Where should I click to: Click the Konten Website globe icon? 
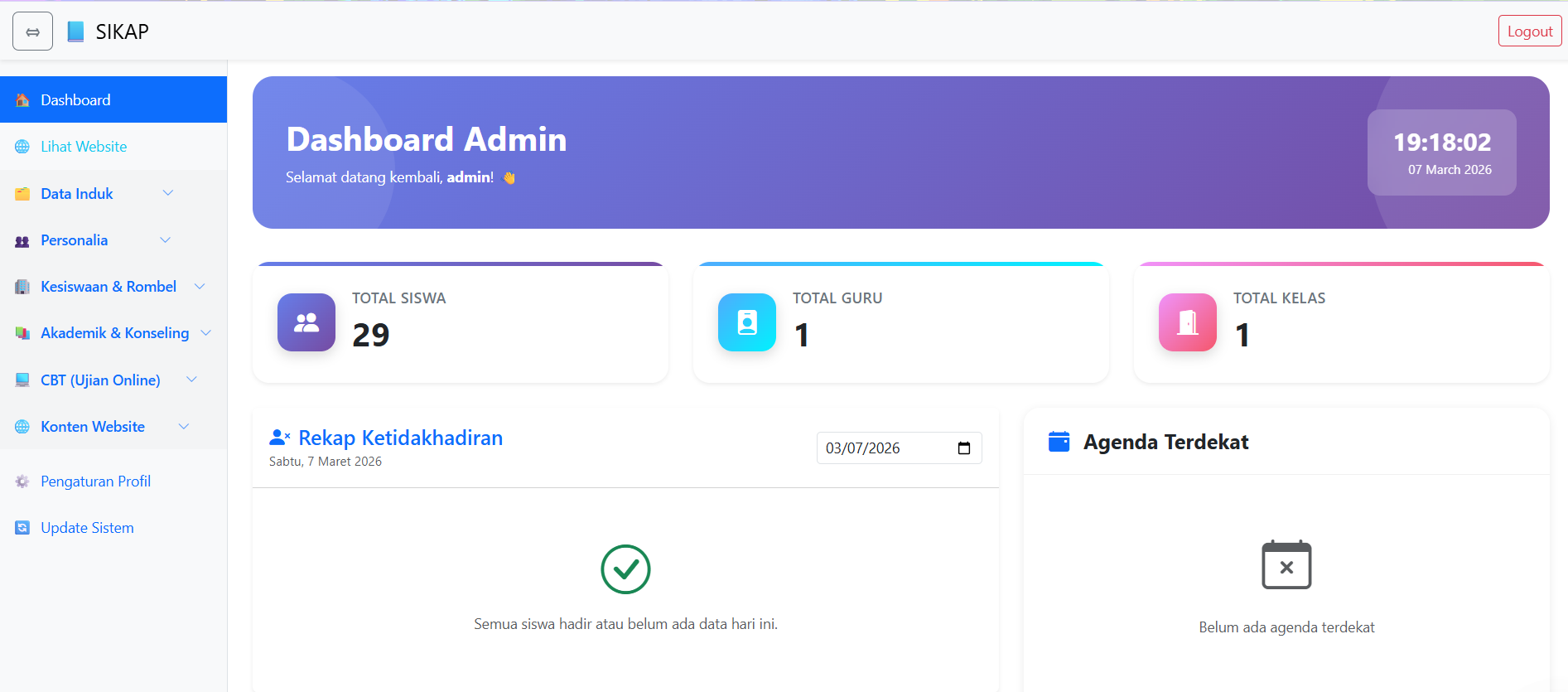(x=22, y=427)
